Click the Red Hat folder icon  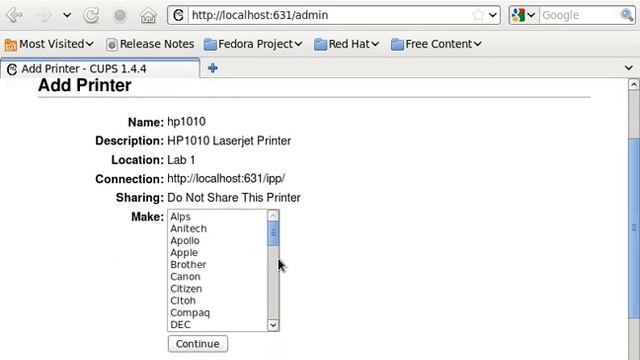(x=320, y=44)
